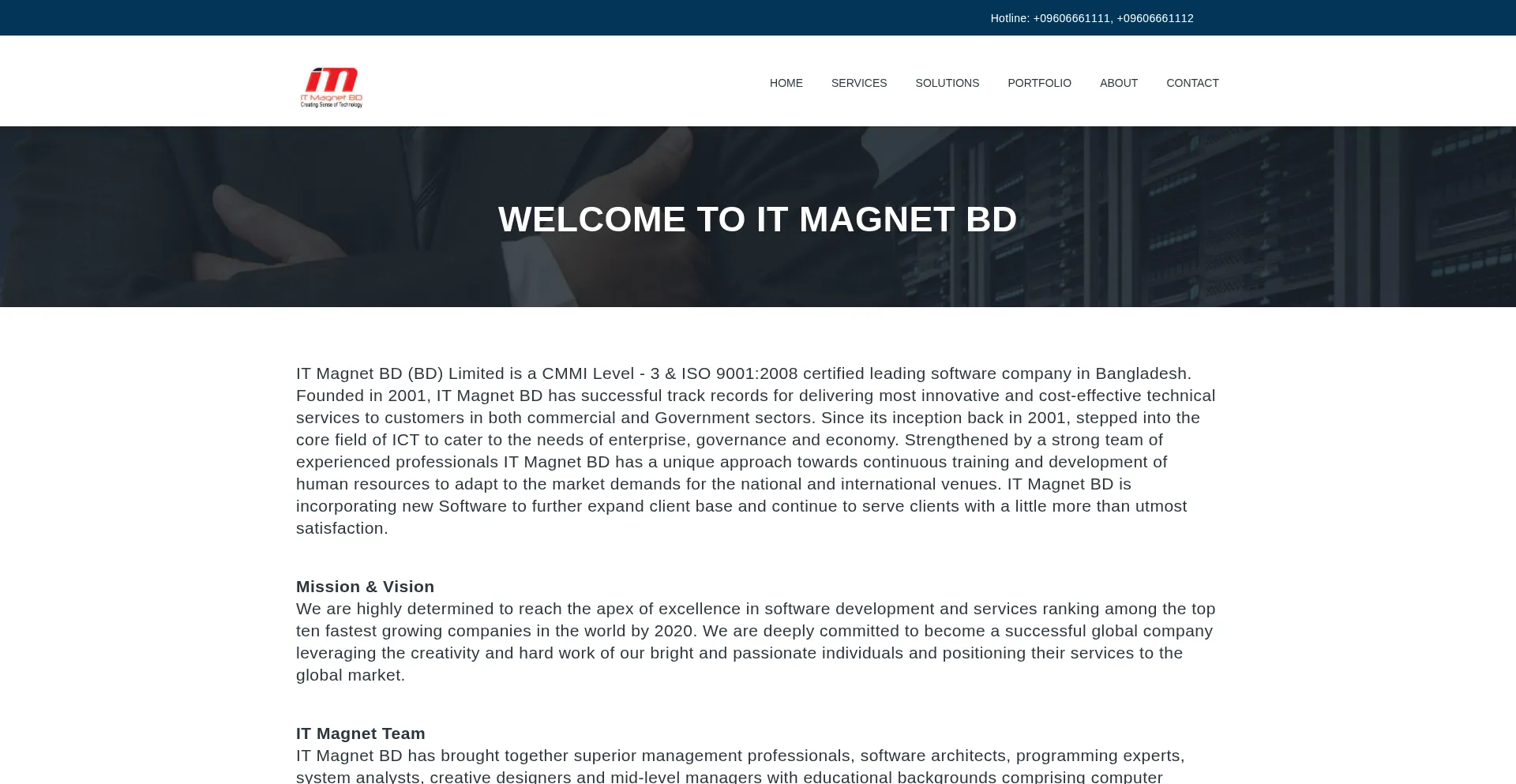Click the Hotline phone numbers text
The height and width of the screenshot is (784, 1516).
click(x=1092, y=18)
